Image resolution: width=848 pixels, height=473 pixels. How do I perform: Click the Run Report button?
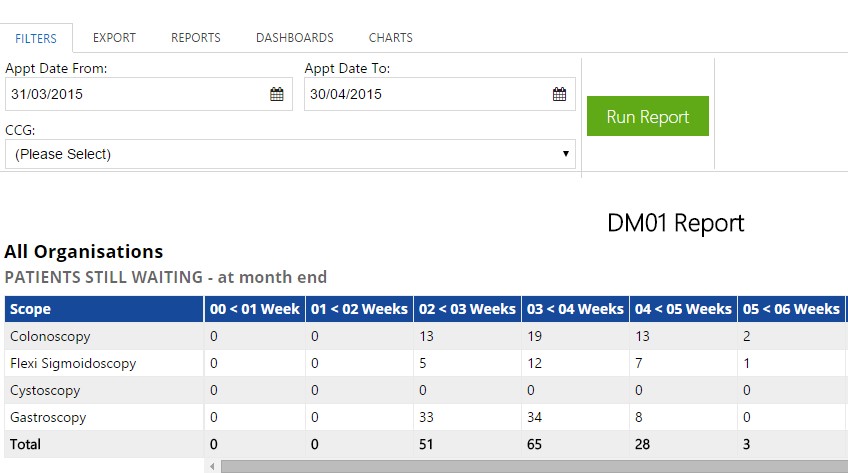pos(647,116)
